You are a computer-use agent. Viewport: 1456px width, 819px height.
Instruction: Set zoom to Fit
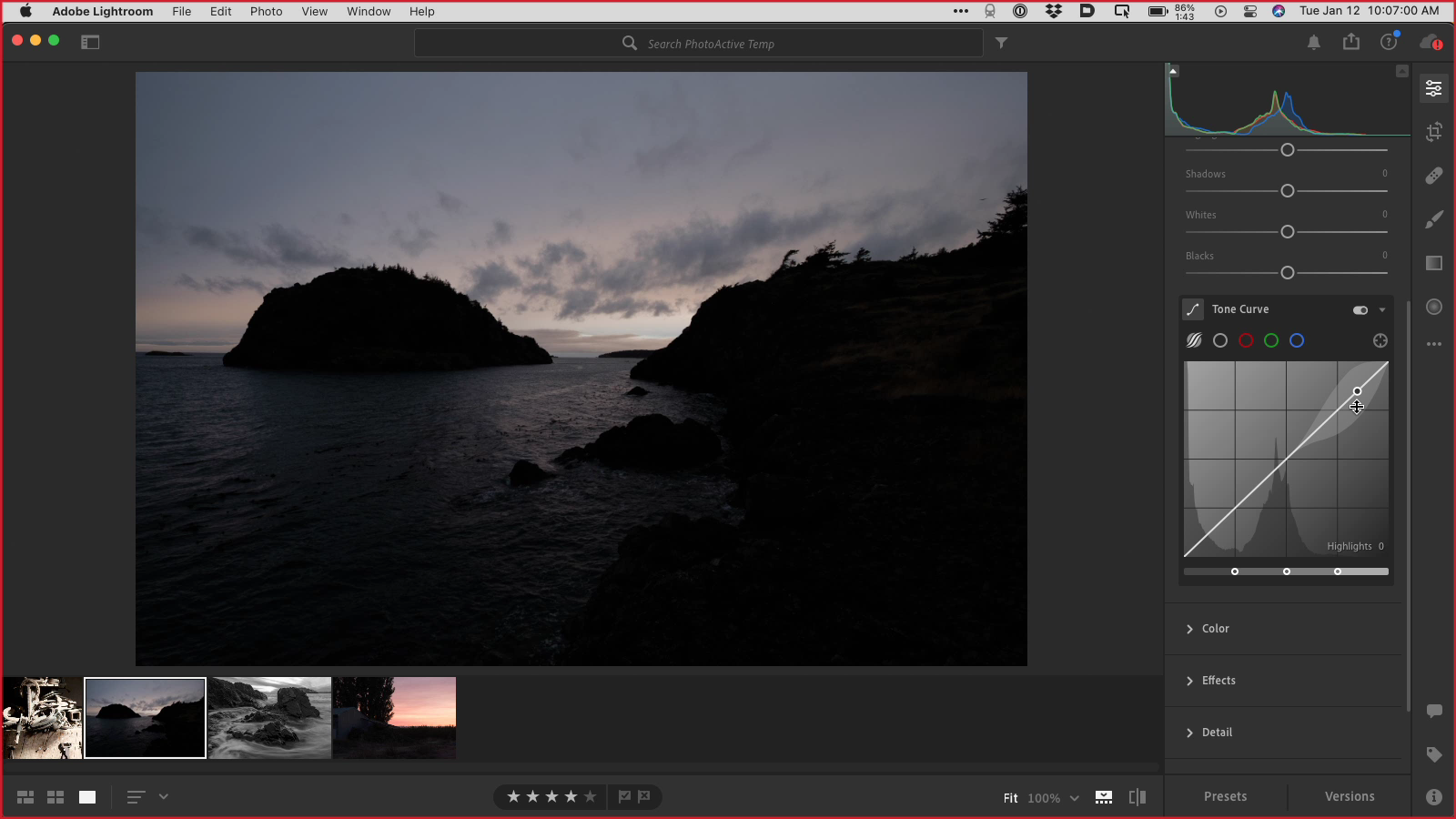point(1010,798)
